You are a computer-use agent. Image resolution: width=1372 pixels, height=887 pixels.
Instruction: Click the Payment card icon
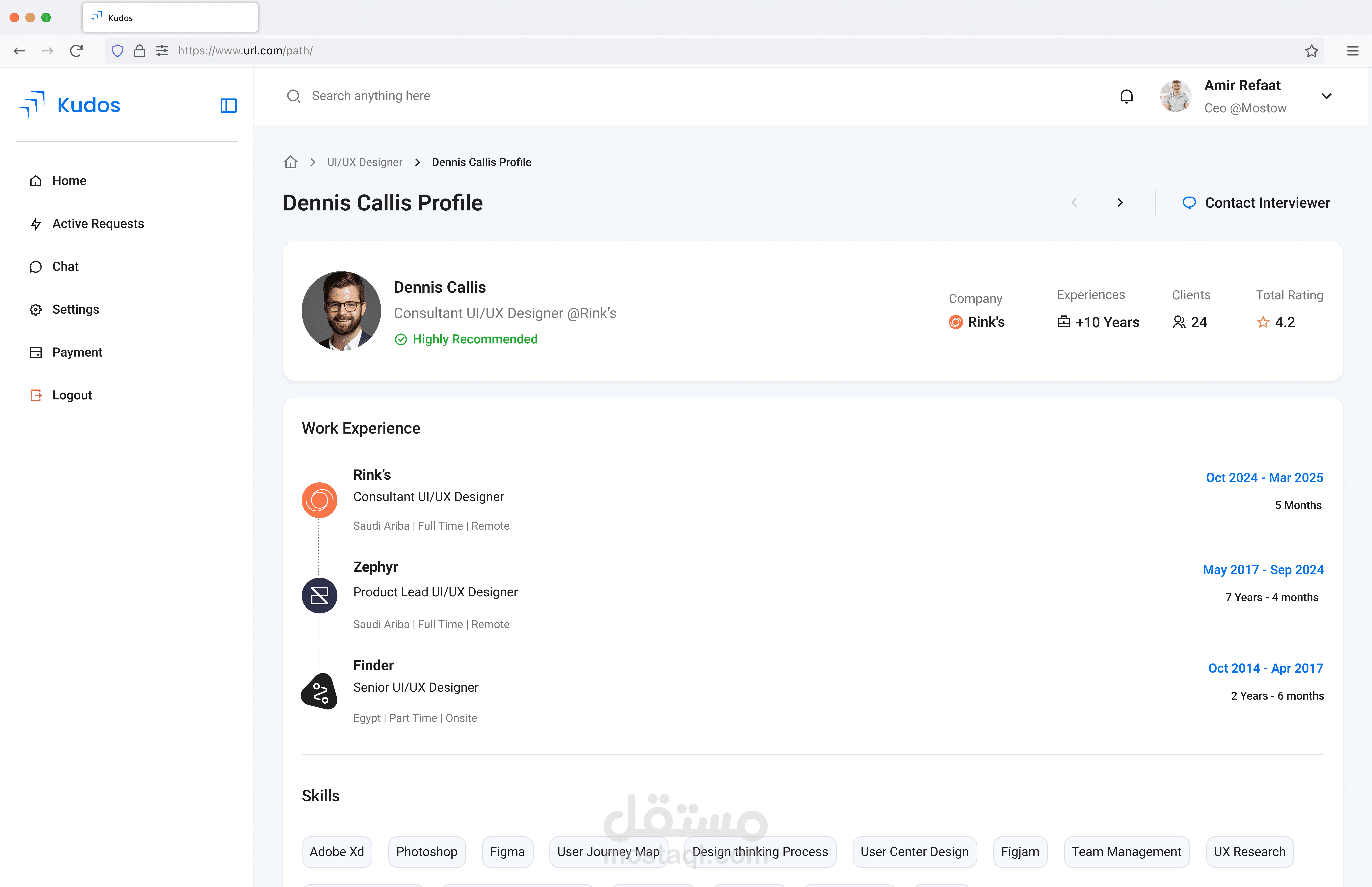36,353
